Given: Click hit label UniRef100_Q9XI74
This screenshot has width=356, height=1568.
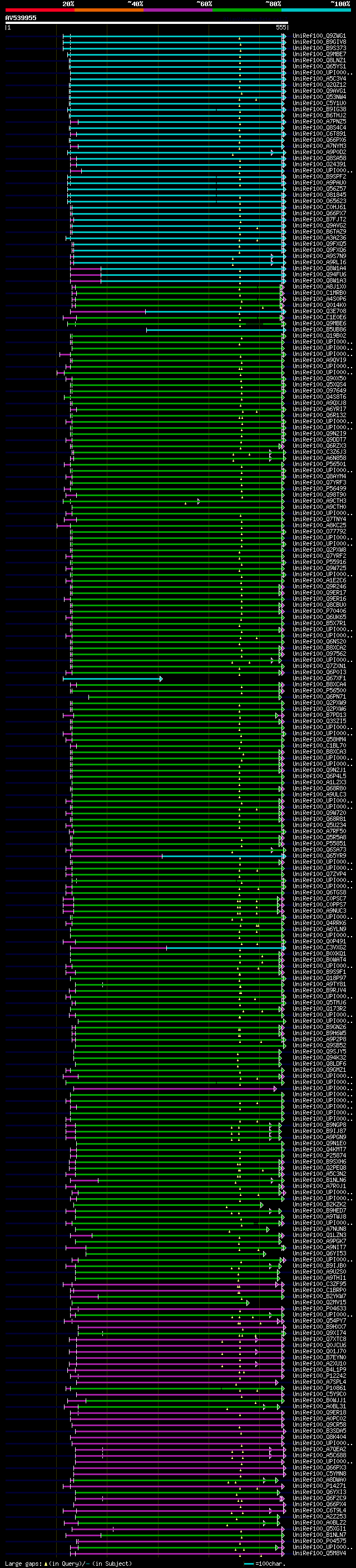Looking at the screenshot, I should (319, 1333).
